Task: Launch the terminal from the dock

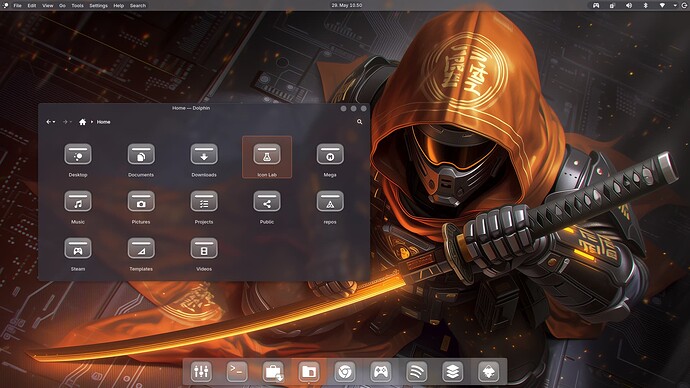Action: [x=237, y=372]
